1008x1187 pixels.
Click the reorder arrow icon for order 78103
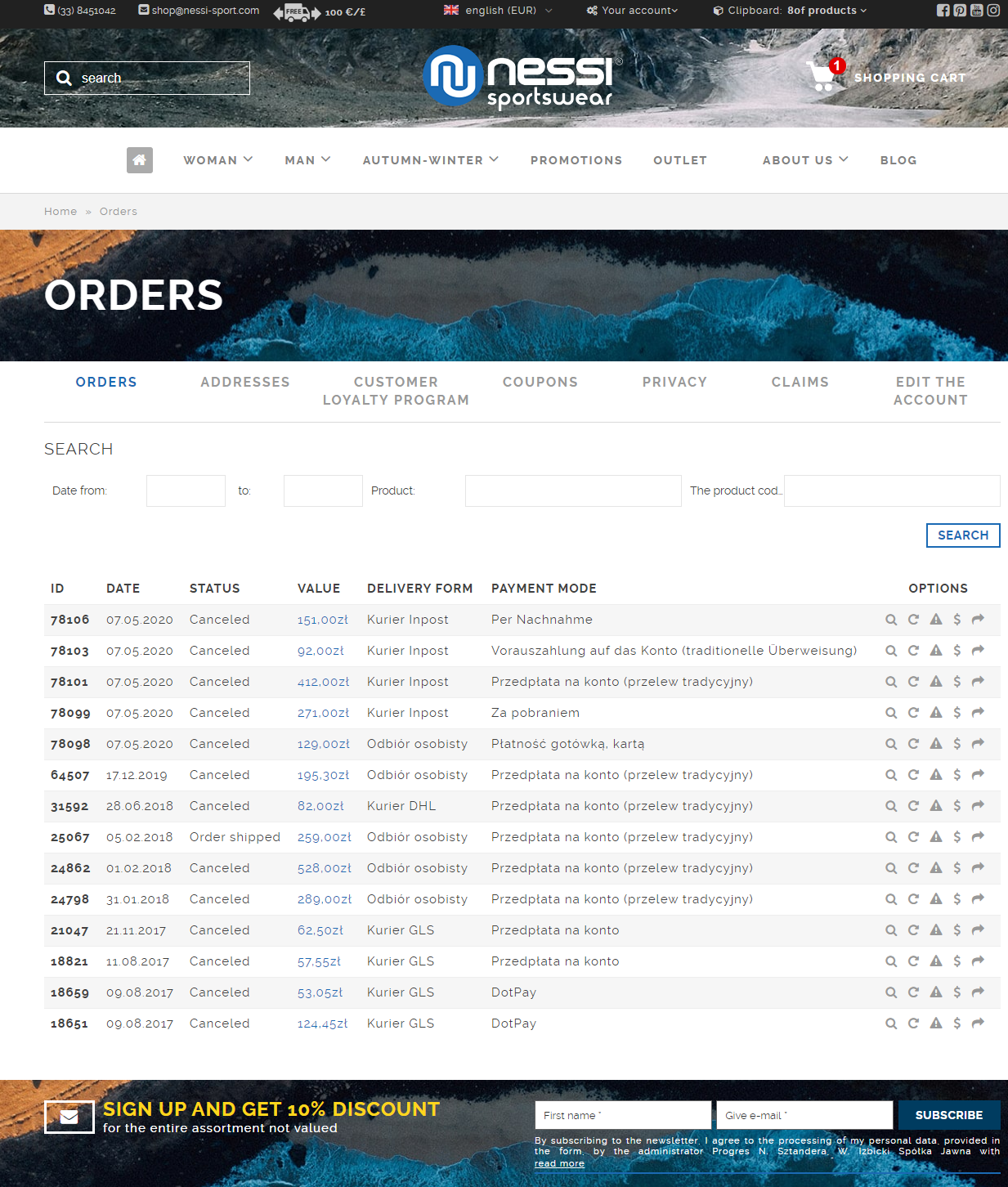click(913, 651)
